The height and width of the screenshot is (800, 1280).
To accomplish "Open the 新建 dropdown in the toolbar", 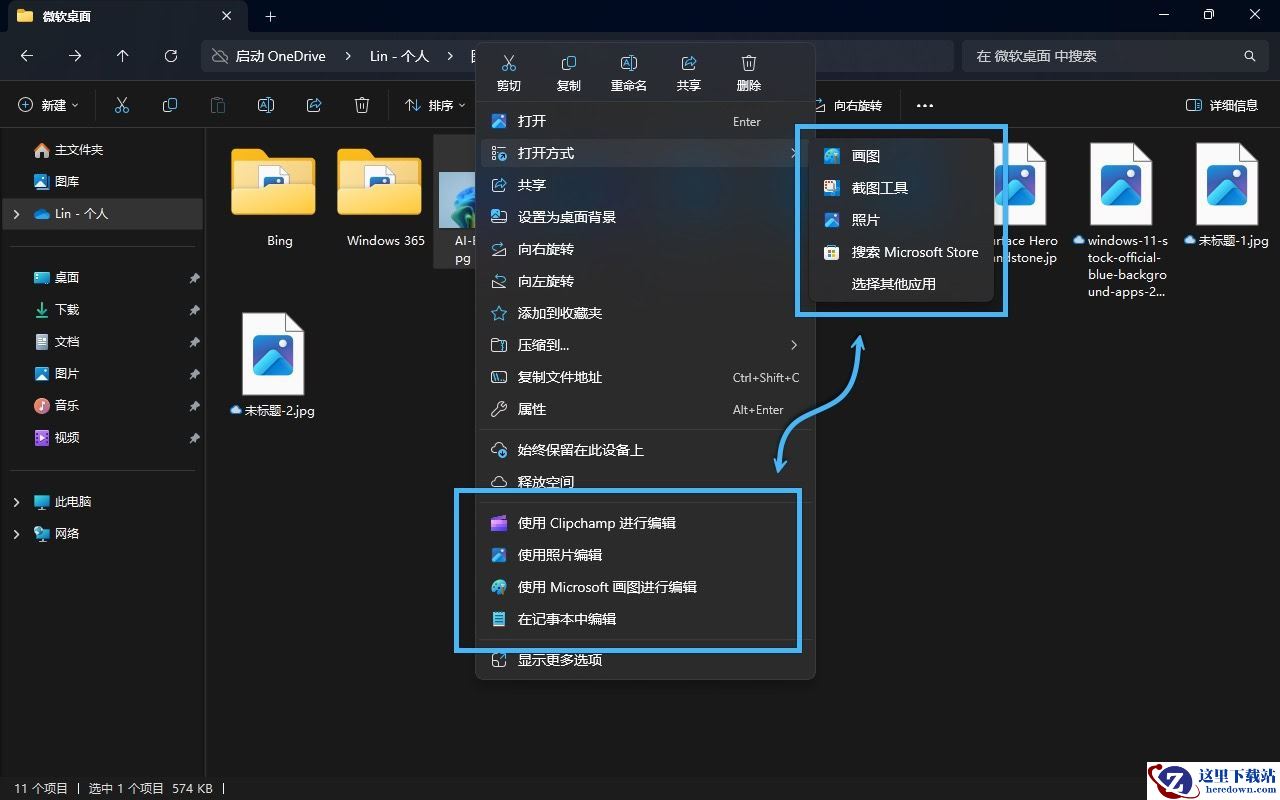I will pyautogui.click(x=49, y=105).
